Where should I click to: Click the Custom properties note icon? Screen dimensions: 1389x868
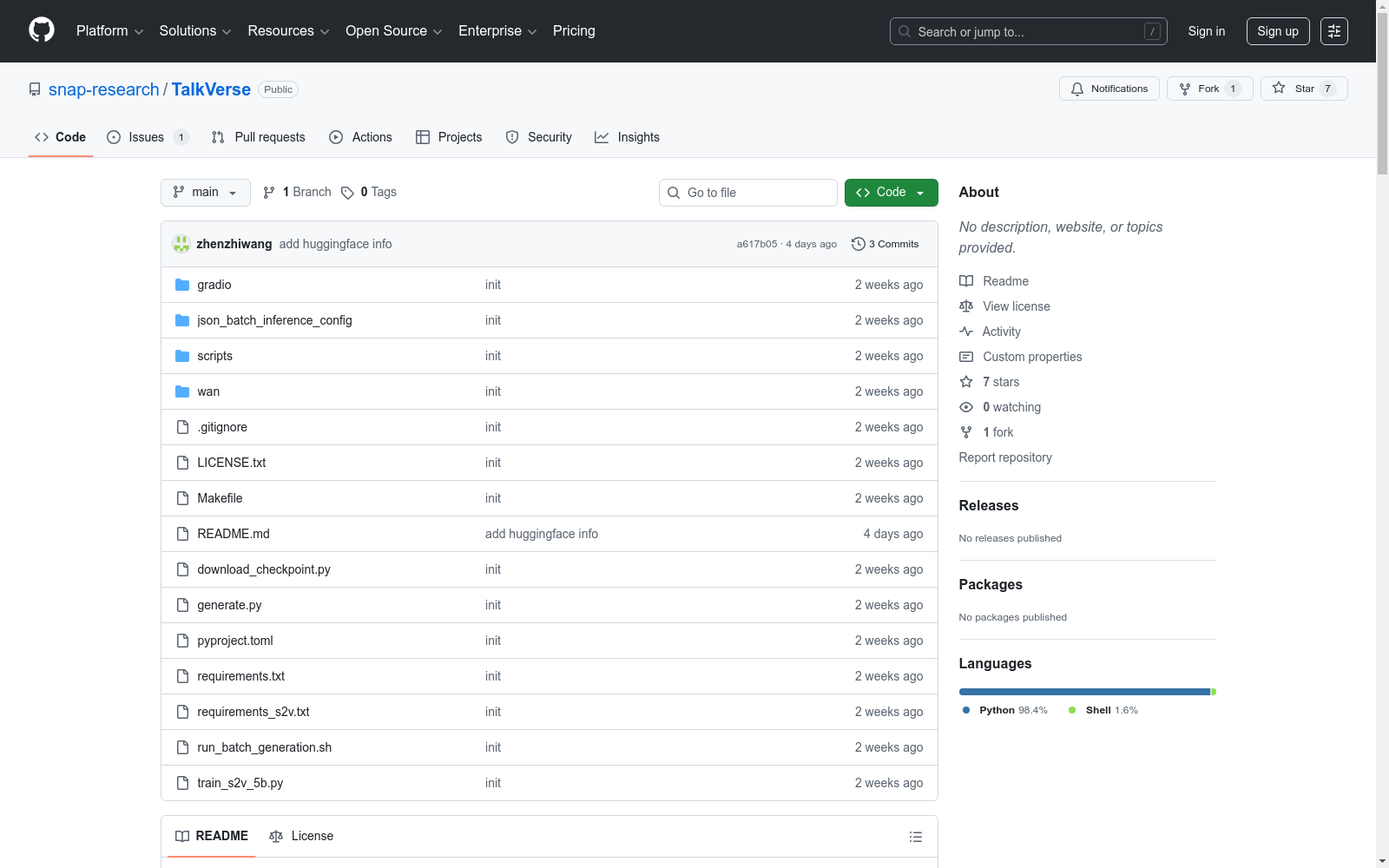coord(966,357)
